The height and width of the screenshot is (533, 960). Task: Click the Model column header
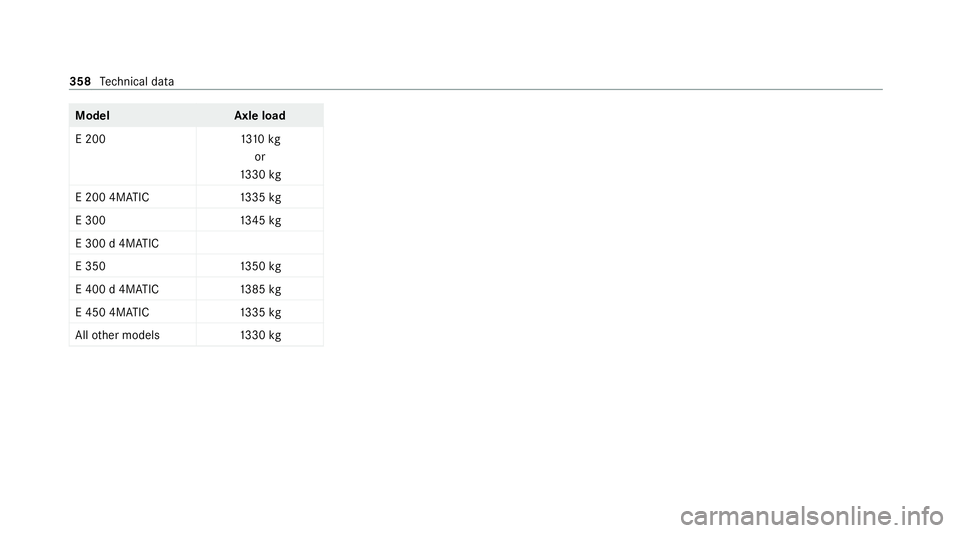pos(92,116)
